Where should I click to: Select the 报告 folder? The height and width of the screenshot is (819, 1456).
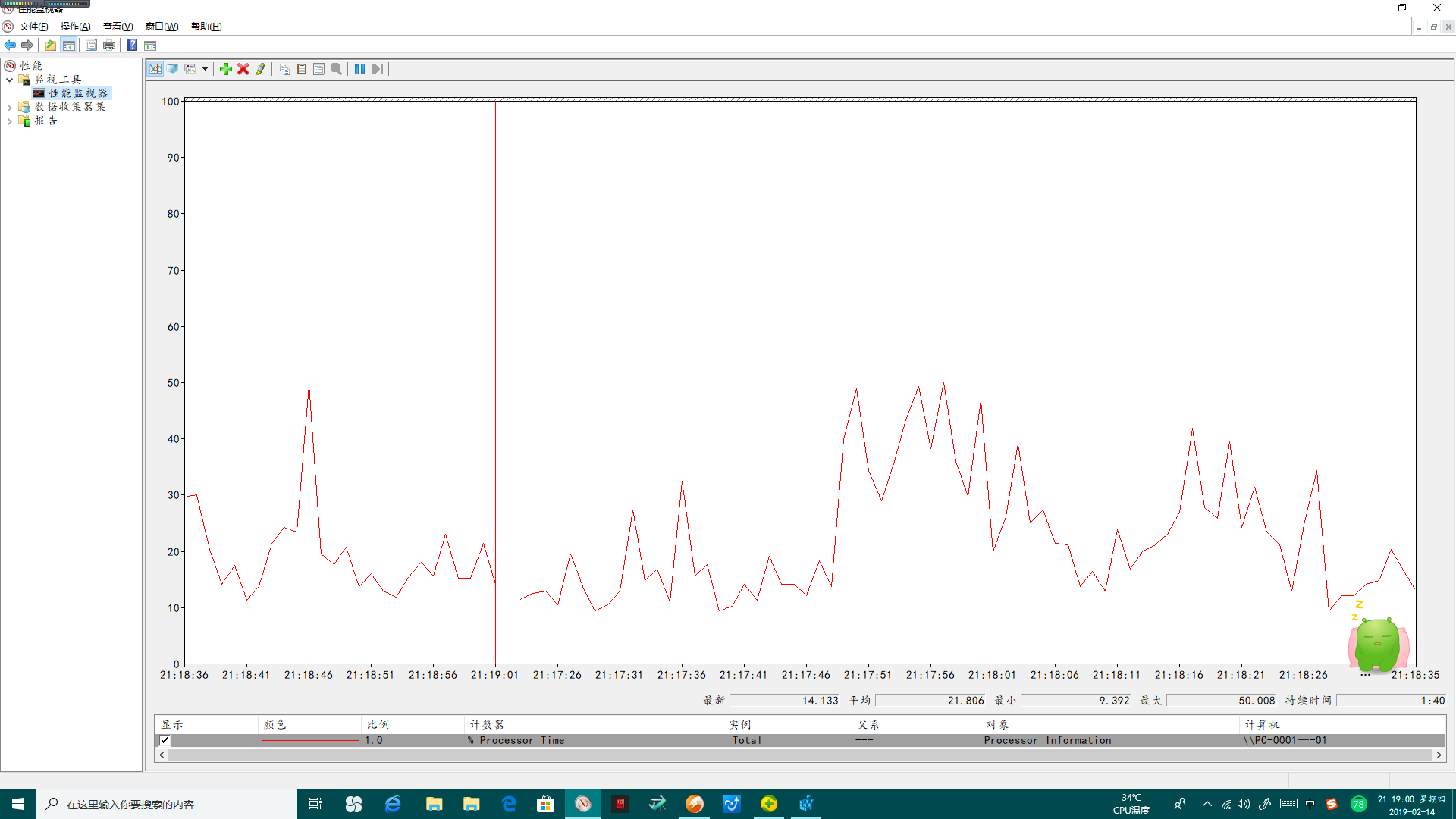pyautogui.click(x=45, y=121)
